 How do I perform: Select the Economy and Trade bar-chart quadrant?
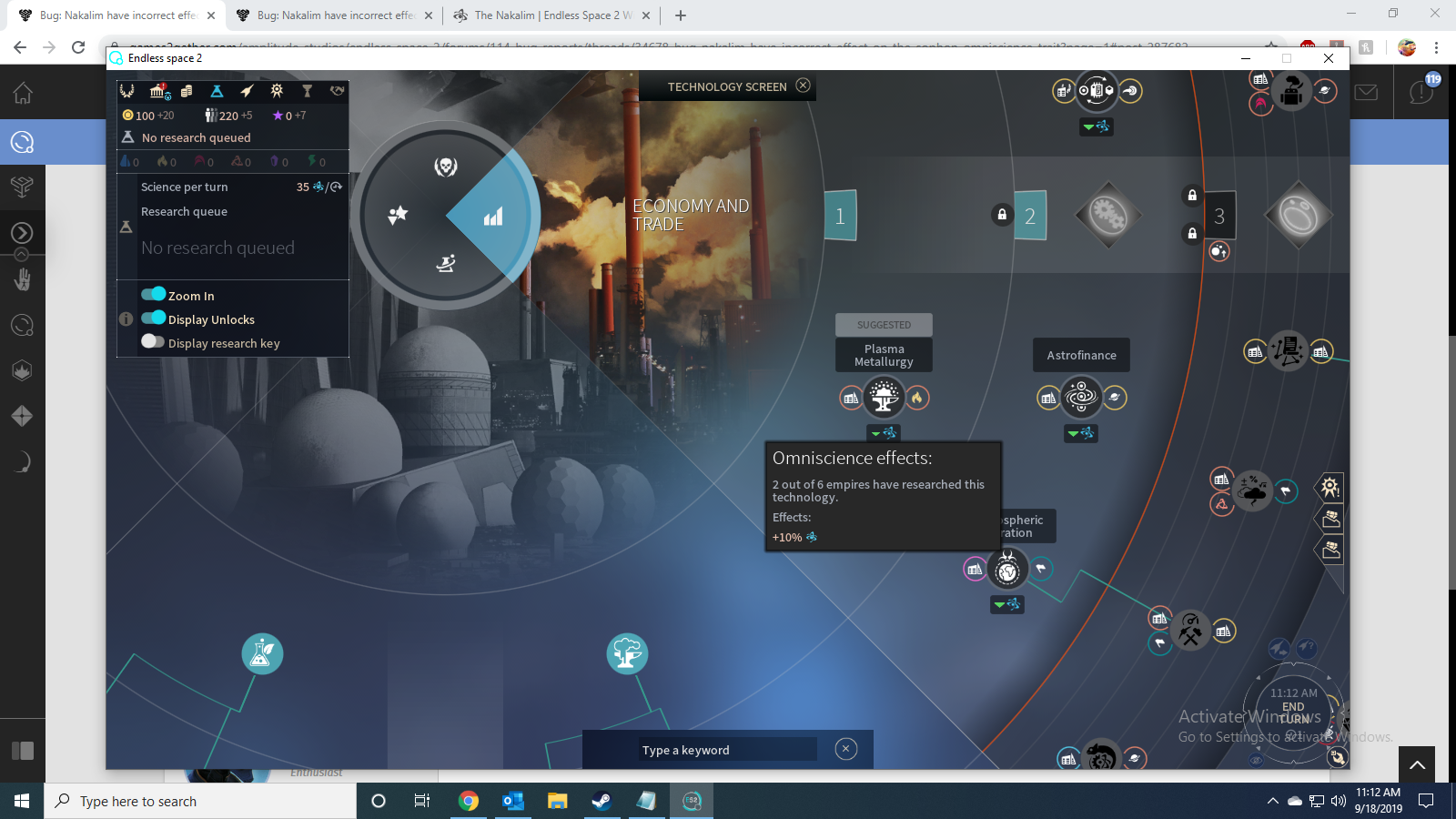(x=493, y=217)
